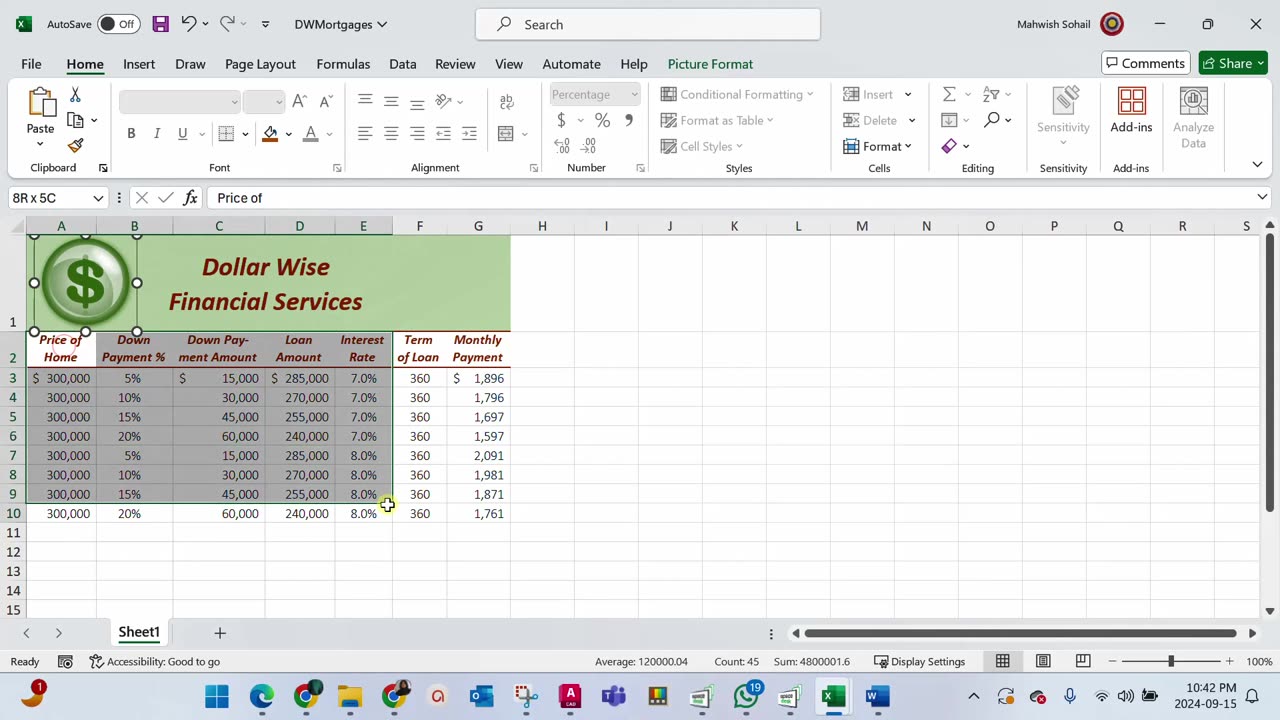The width and height of the screenshot is (1280, 720).
Task: Click the Fill down icon in Editing
Action: tap(949, 120)
